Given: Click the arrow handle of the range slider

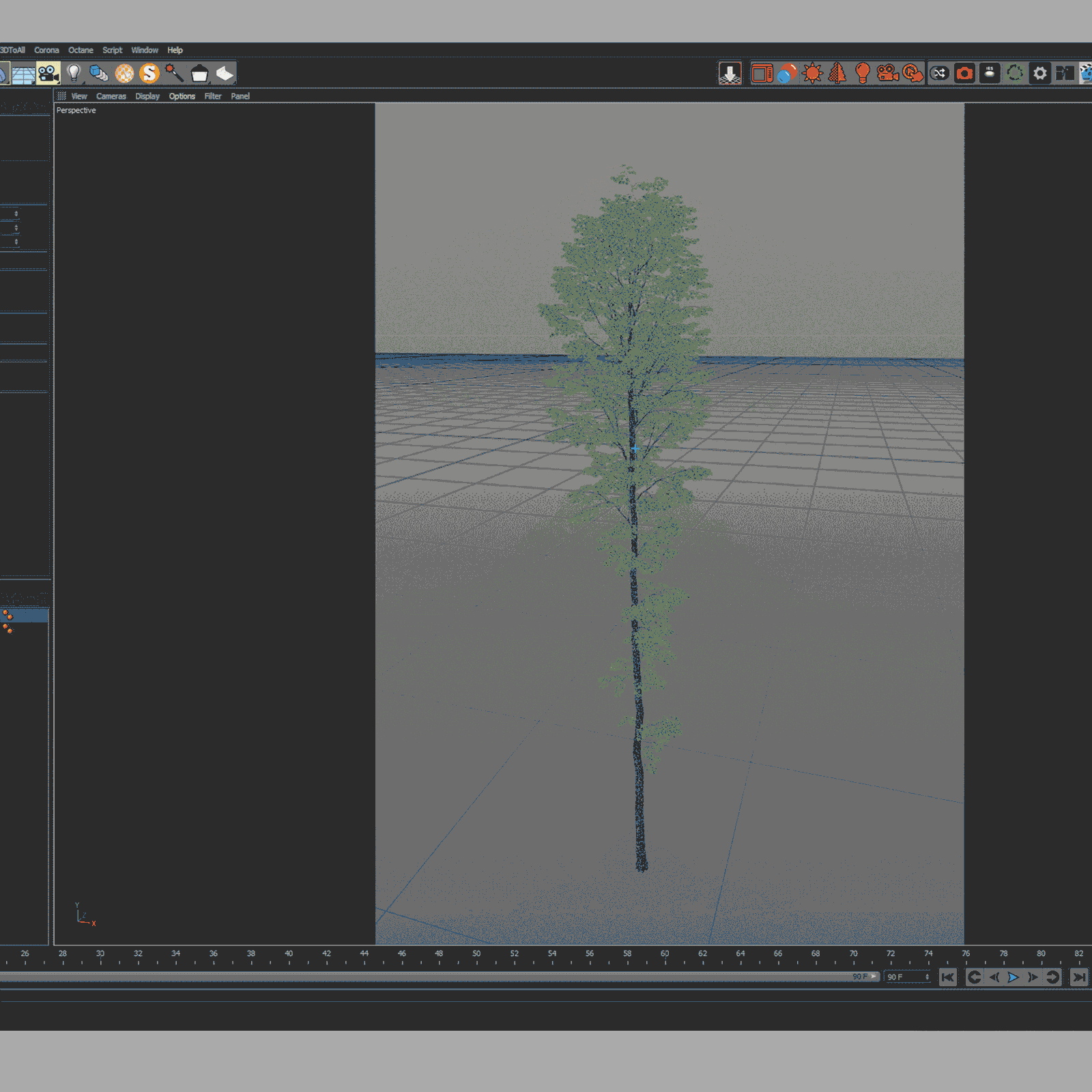Looking at the screenshot, I should [x=874, y=977].
